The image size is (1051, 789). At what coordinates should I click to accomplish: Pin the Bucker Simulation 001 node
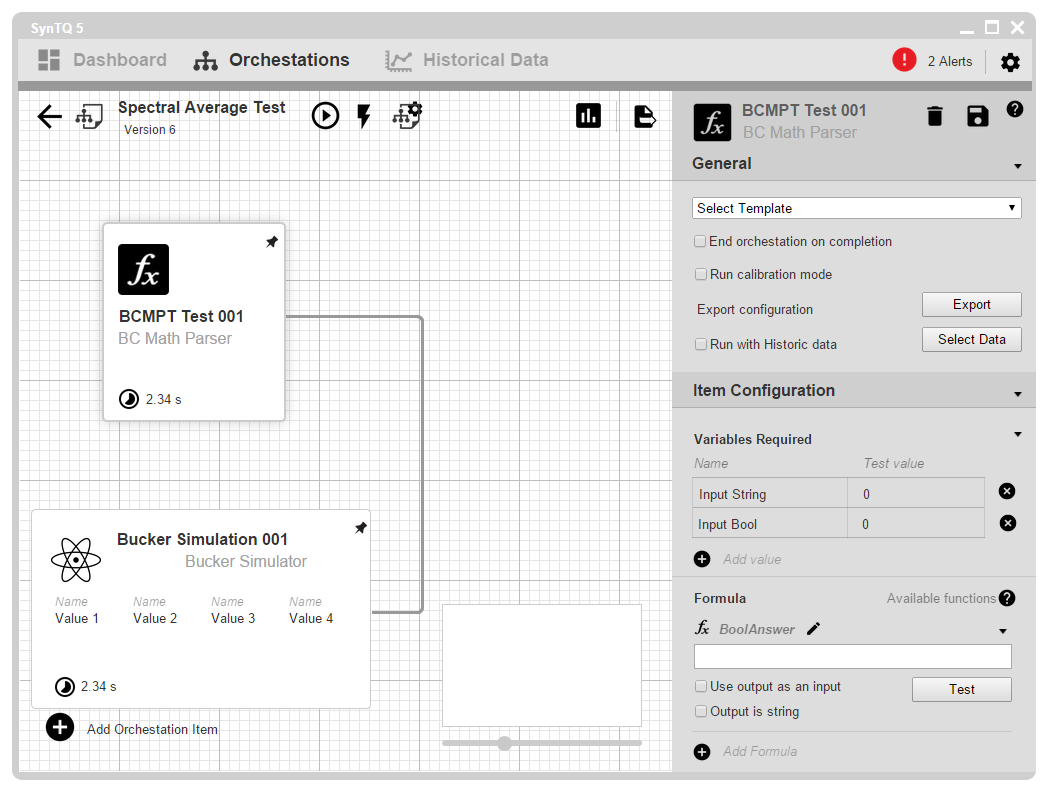click(361, 528)
